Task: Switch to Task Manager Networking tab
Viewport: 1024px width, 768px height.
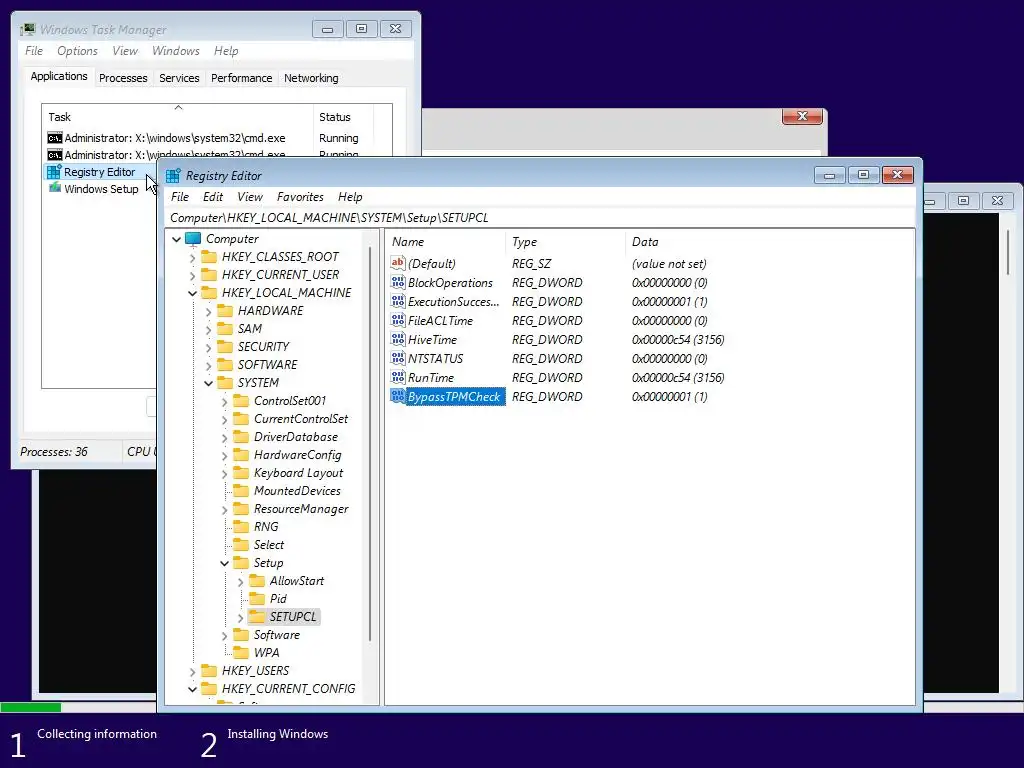Action: (x=311, y=78)
